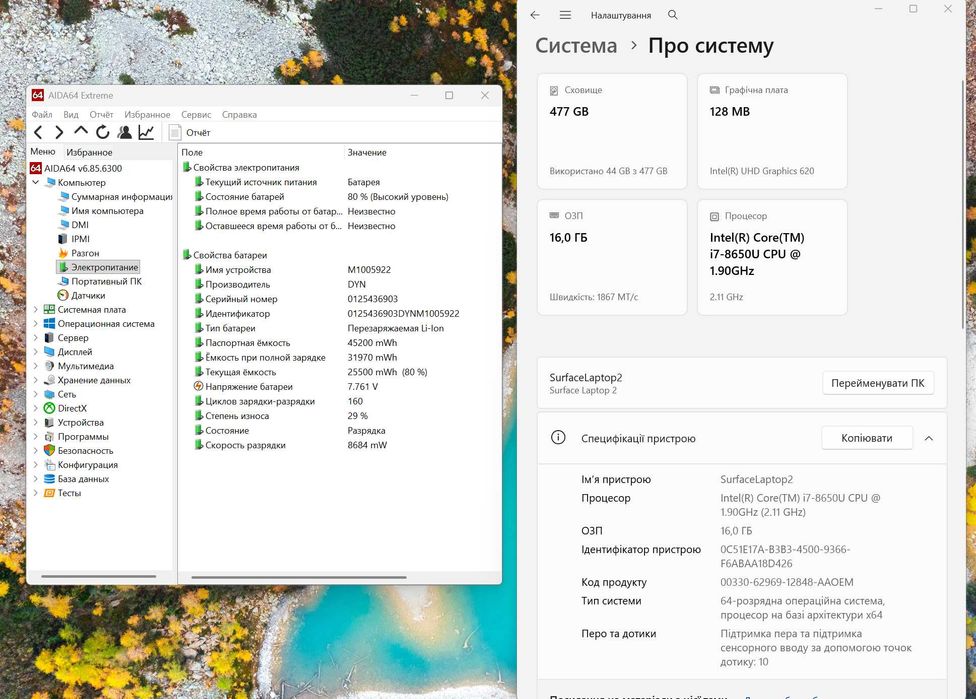Expand Сервер tree node
This screenshot has width=976, height=699.
pyautogui.click(x=35, y=337)
